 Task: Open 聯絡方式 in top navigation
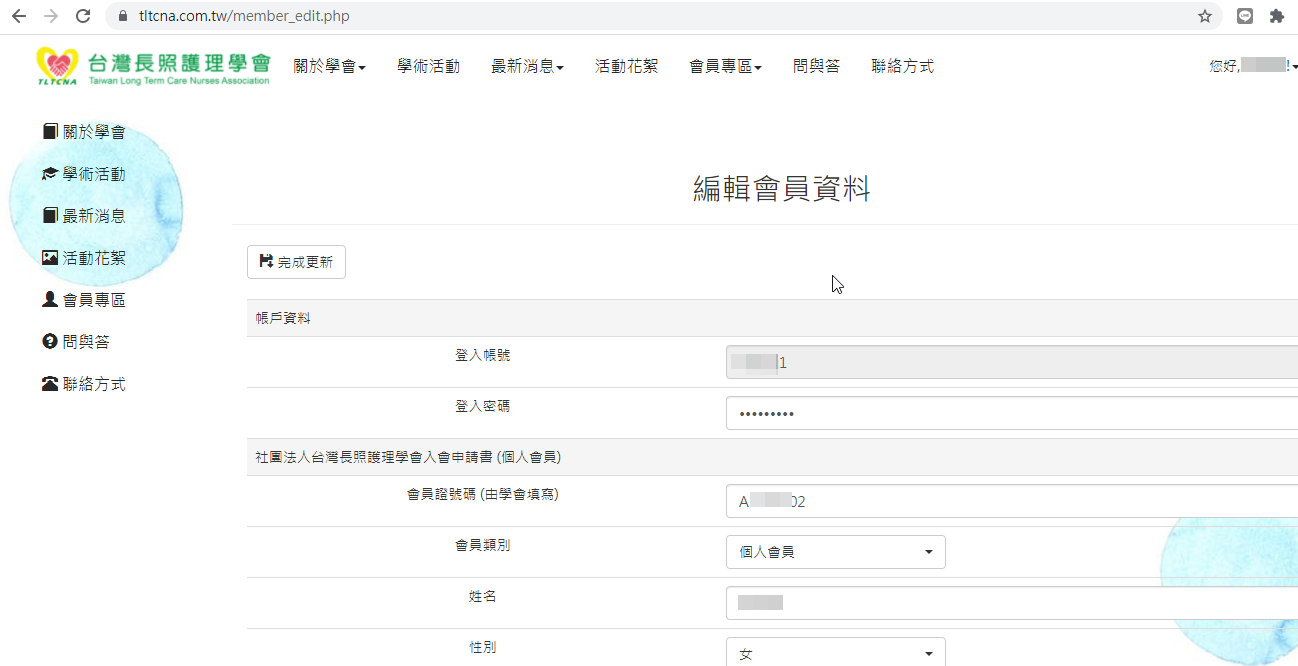903,66
